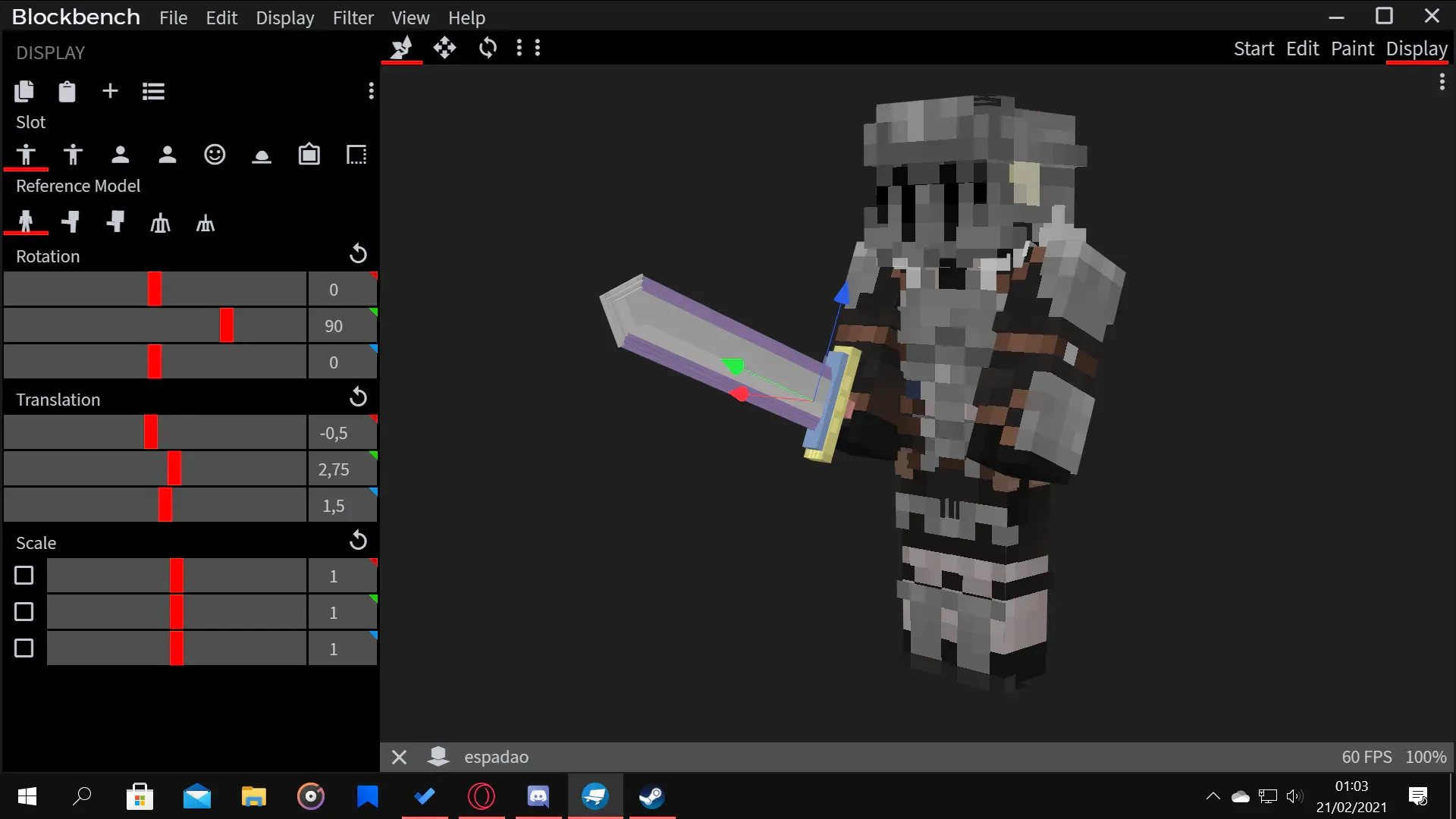Choose the armor stand reference model
The width and height of the screenshot is (1456, 819).
[160, 223]
